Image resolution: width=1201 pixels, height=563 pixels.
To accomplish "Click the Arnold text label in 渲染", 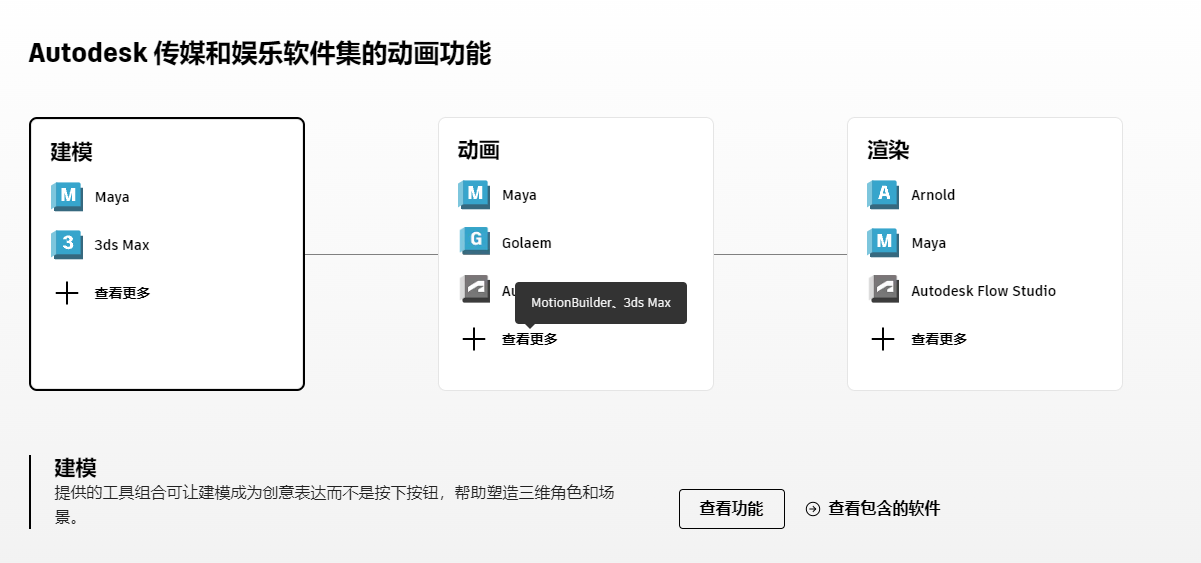I will (x=933, y=195).
